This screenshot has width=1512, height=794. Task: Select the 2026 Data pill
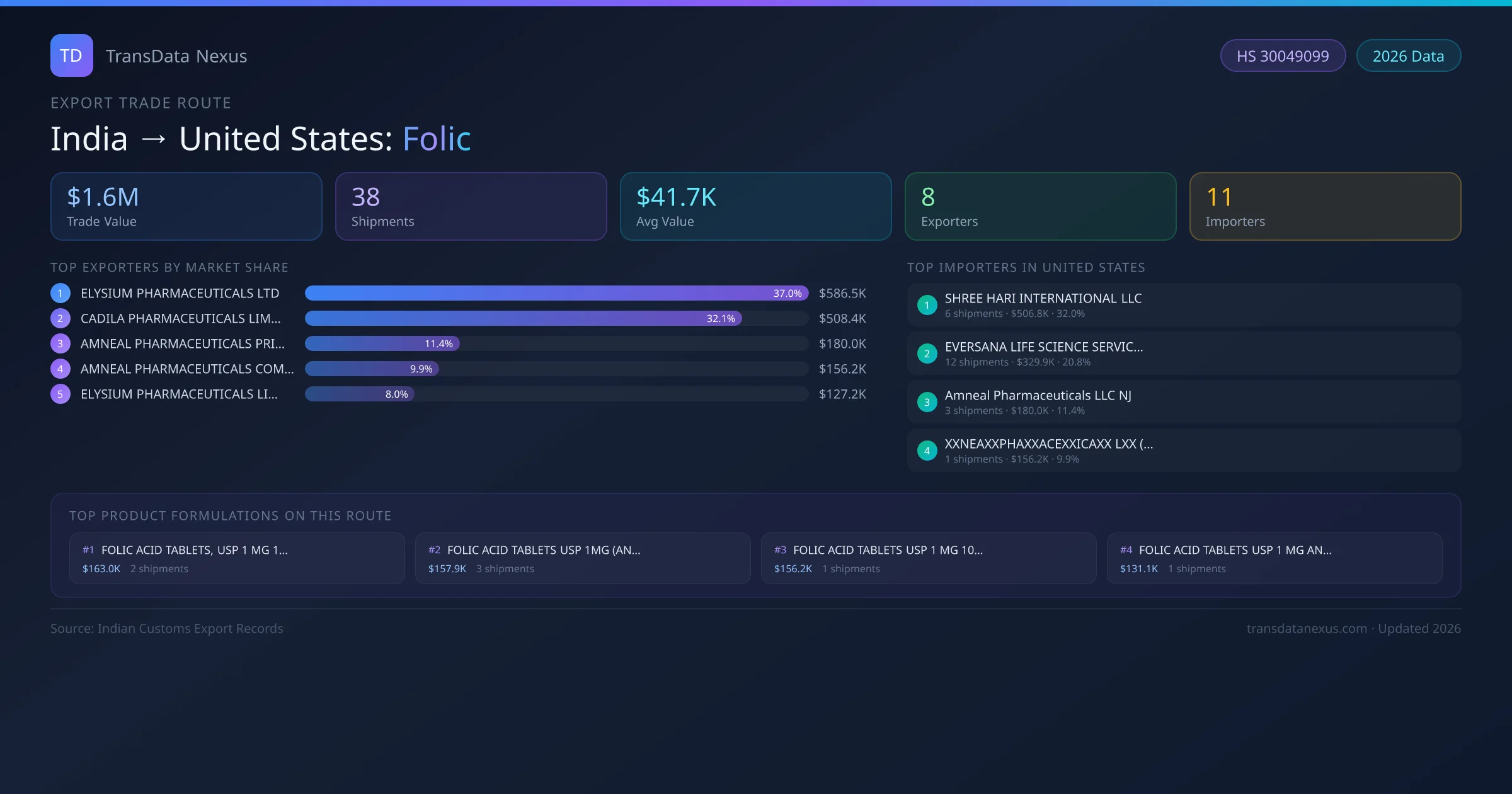[x=1408, y=56]
